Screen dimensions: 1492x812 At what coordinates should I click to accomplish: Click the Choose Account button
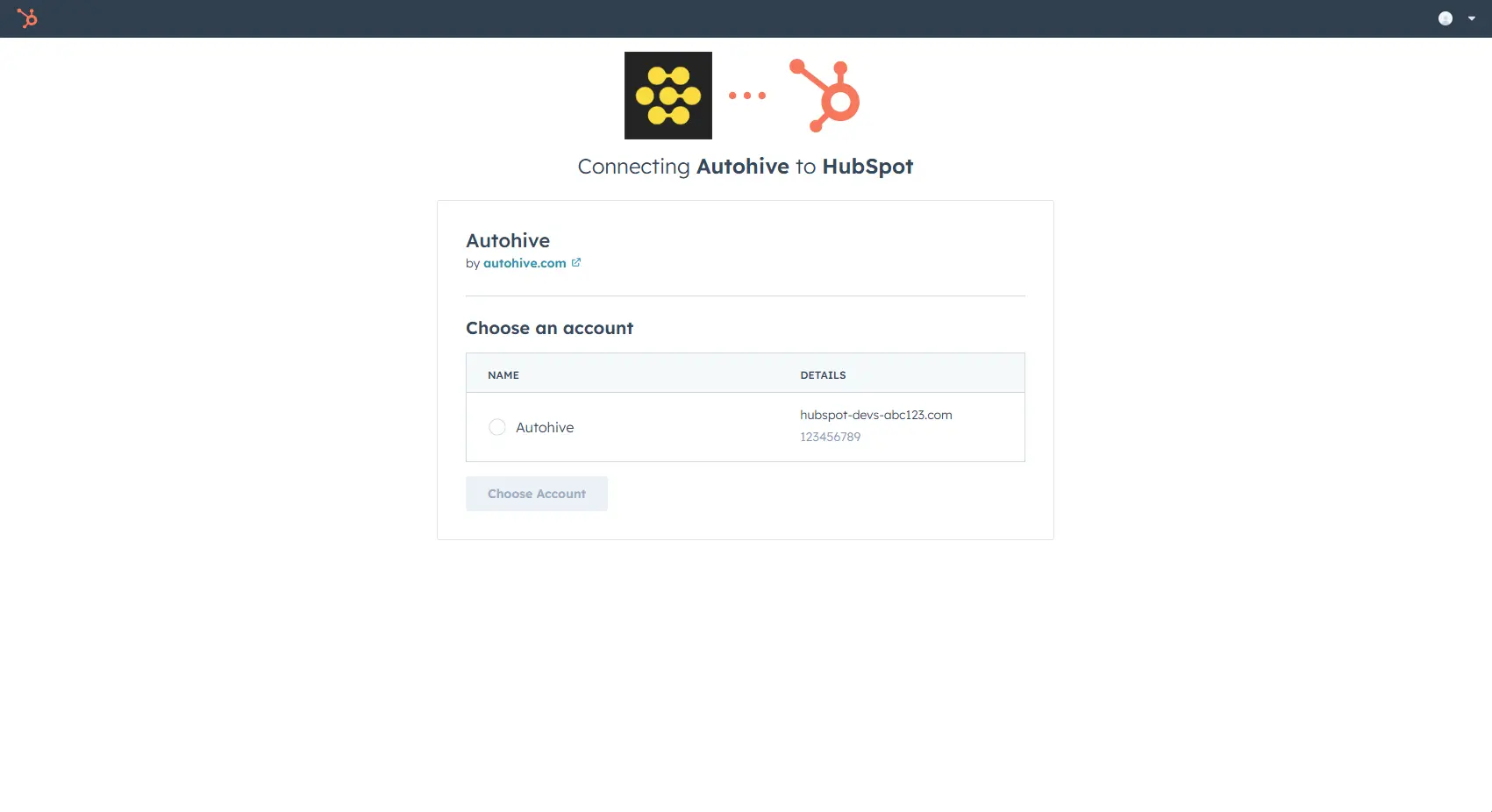tap(537, 494)
